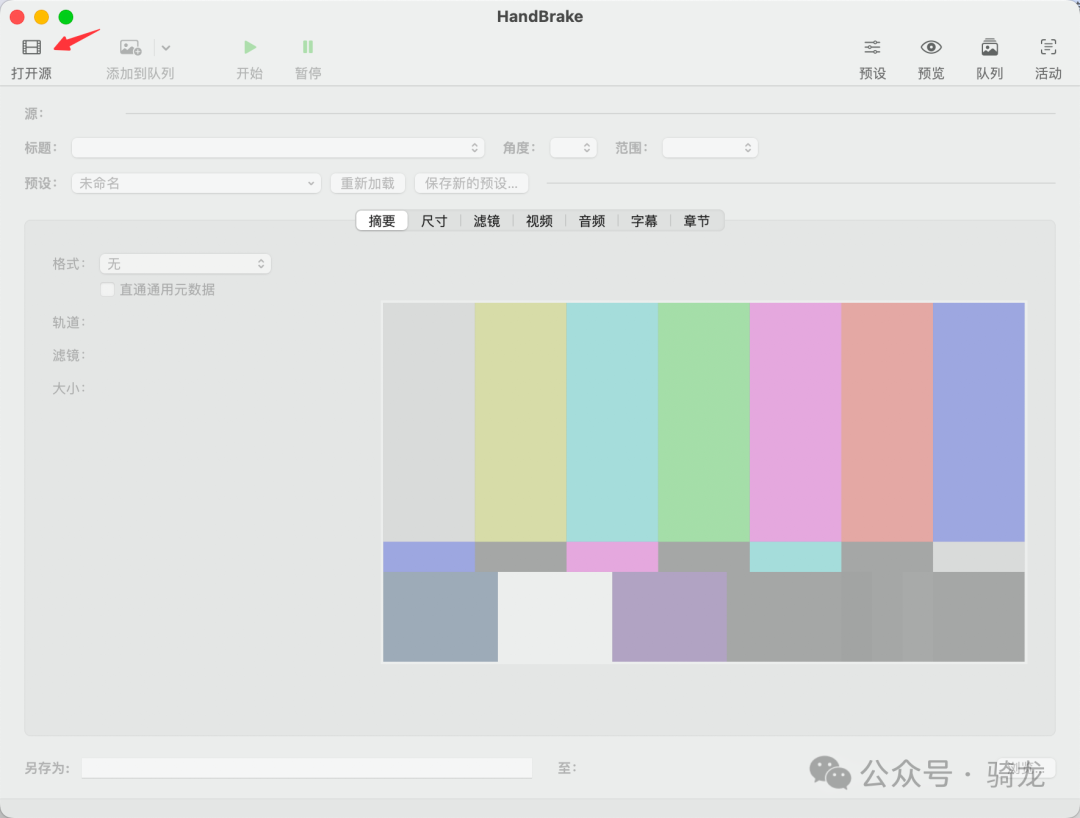Close the HandBrake window with red button
This screenshot has width=1080, height=818.
17,17
